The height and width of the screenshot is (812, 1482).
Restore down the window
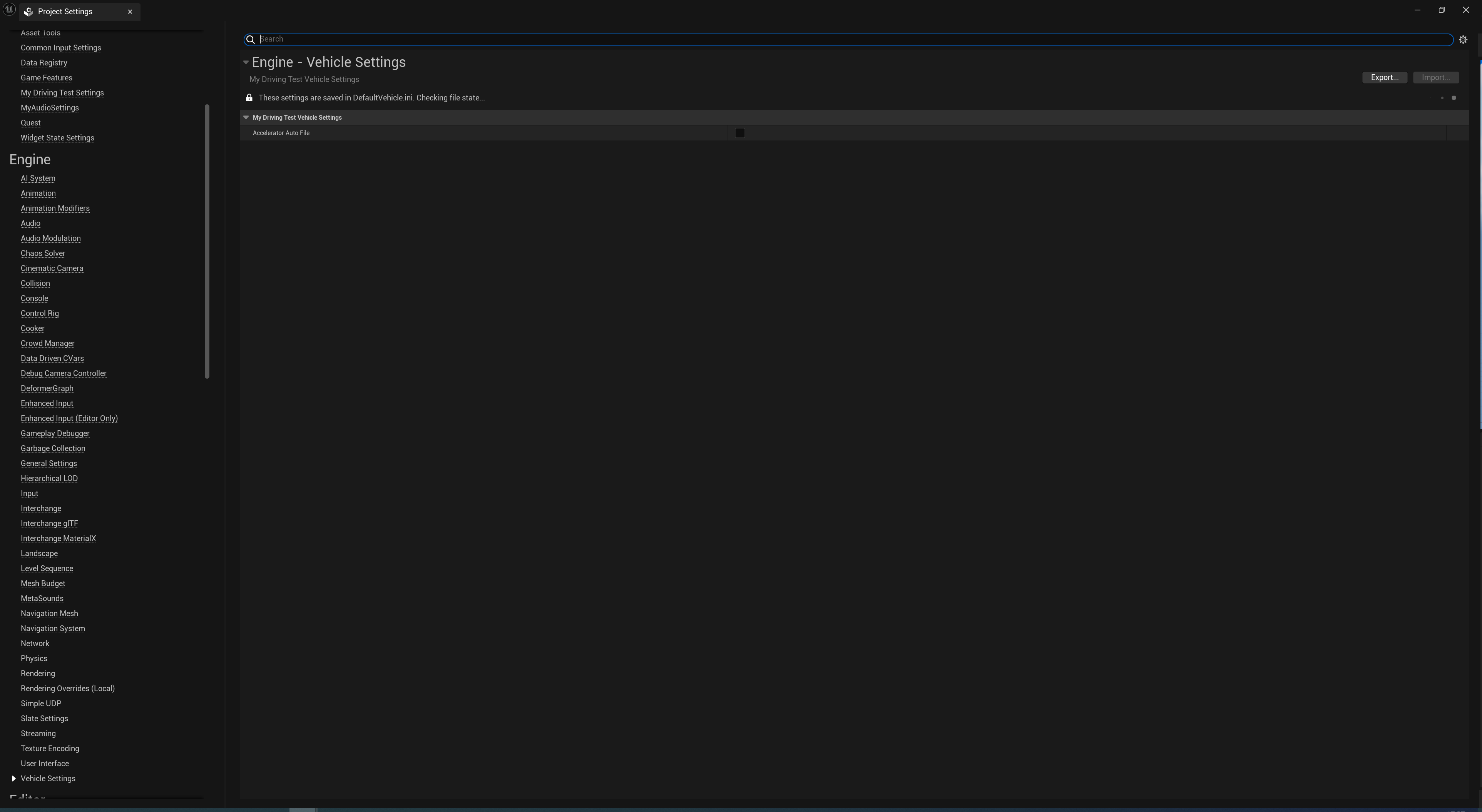[x=1442, y=10]
